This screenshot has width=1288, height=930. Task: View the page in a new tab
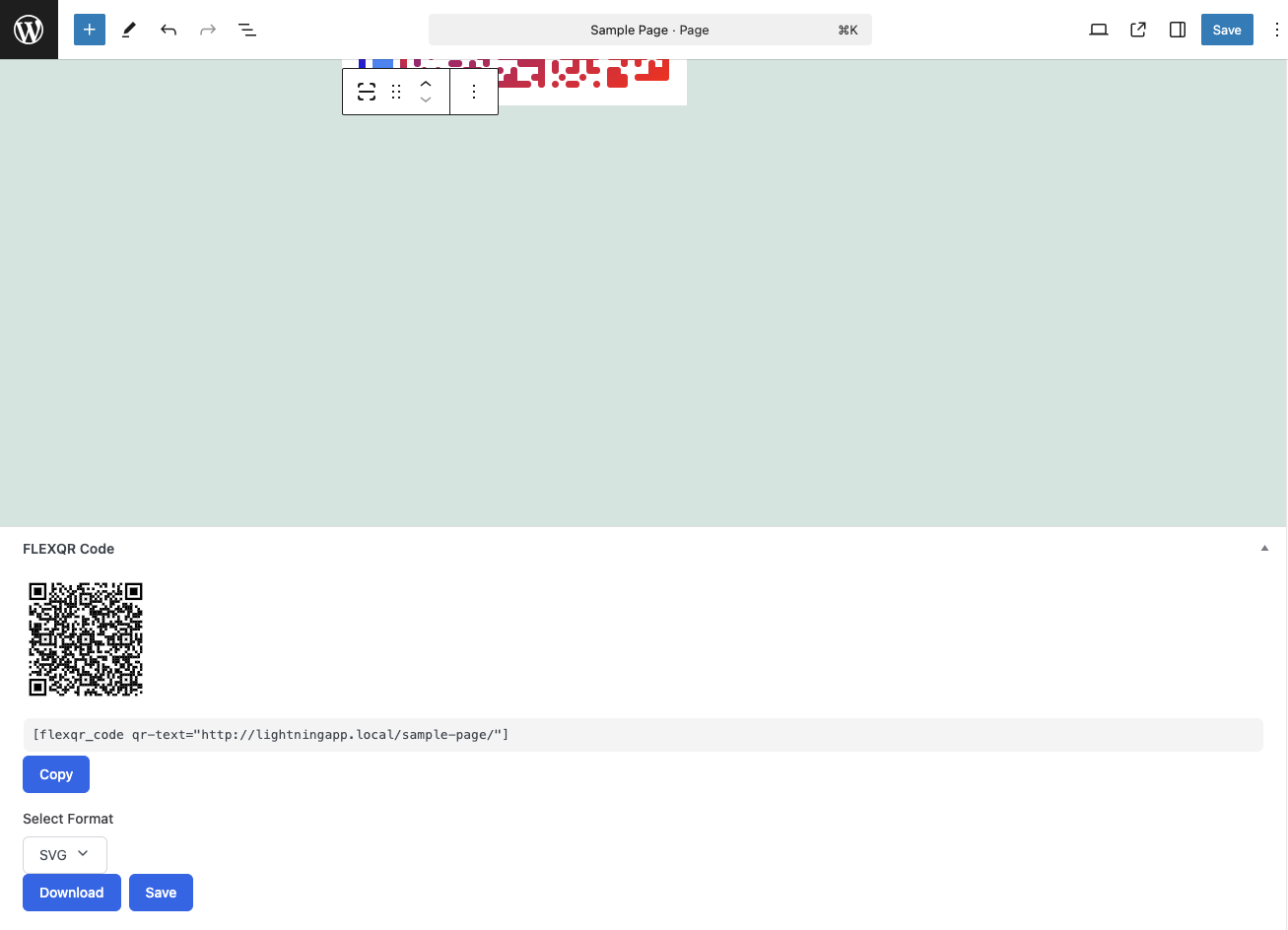[x=1138, y=30]
